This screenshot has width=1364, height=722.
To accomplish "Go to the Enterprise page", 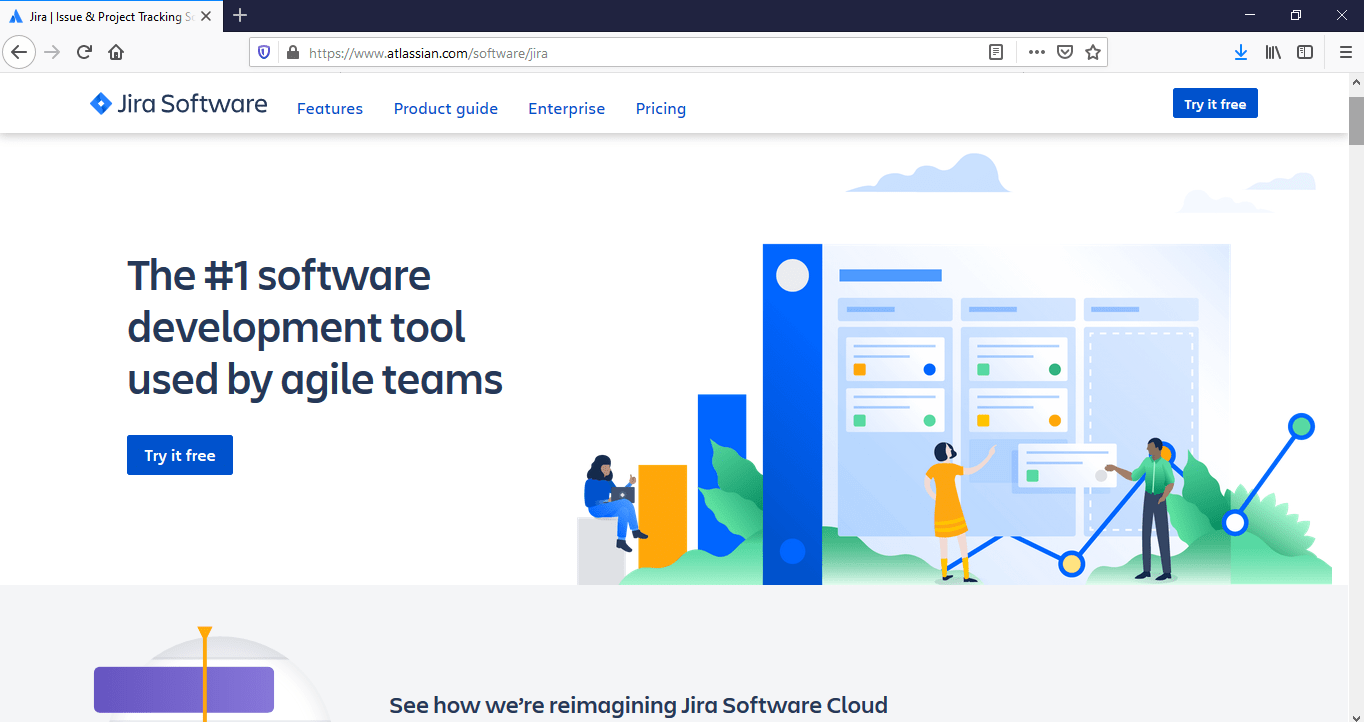I will coord(567,108).
